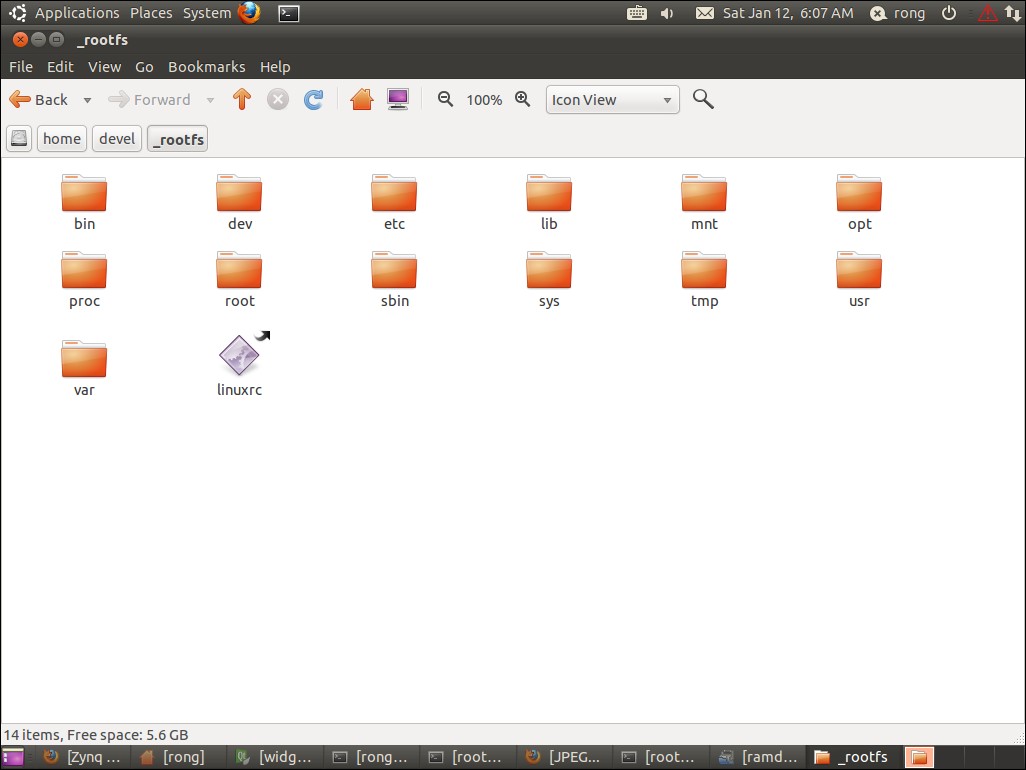Click the _rootfs path bar button

coord(177,139)
